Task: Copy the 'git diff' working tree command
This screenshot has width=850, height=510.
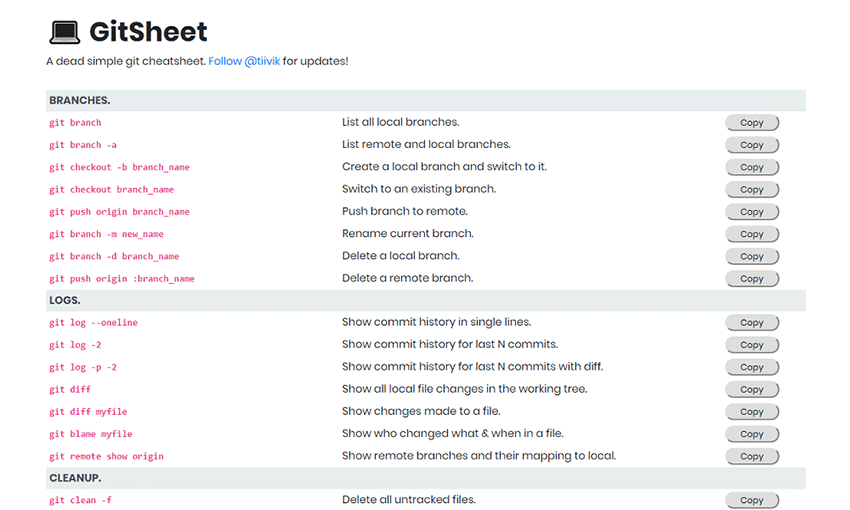Action: coord(752,390)
